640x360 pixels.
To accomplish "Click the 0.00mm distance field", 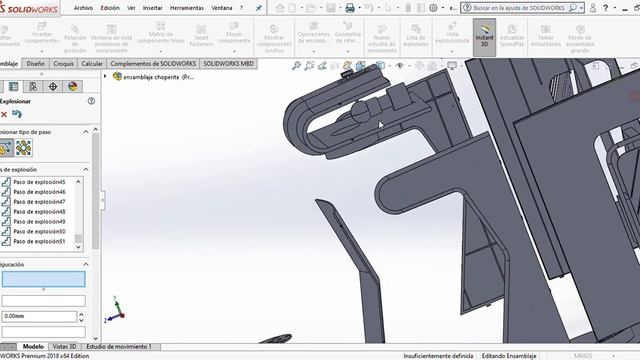I will [39, 316].
